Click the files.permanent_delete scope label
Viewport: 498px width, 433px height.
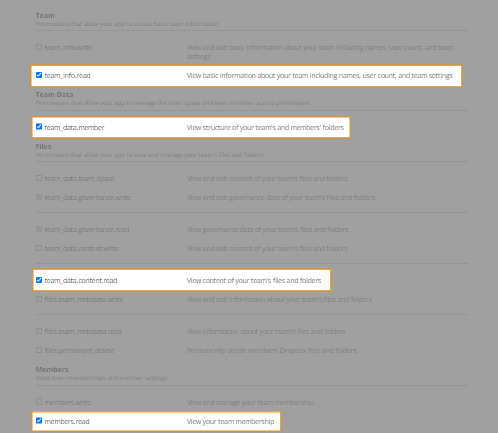pyautogui.click(x=79, y=351)
